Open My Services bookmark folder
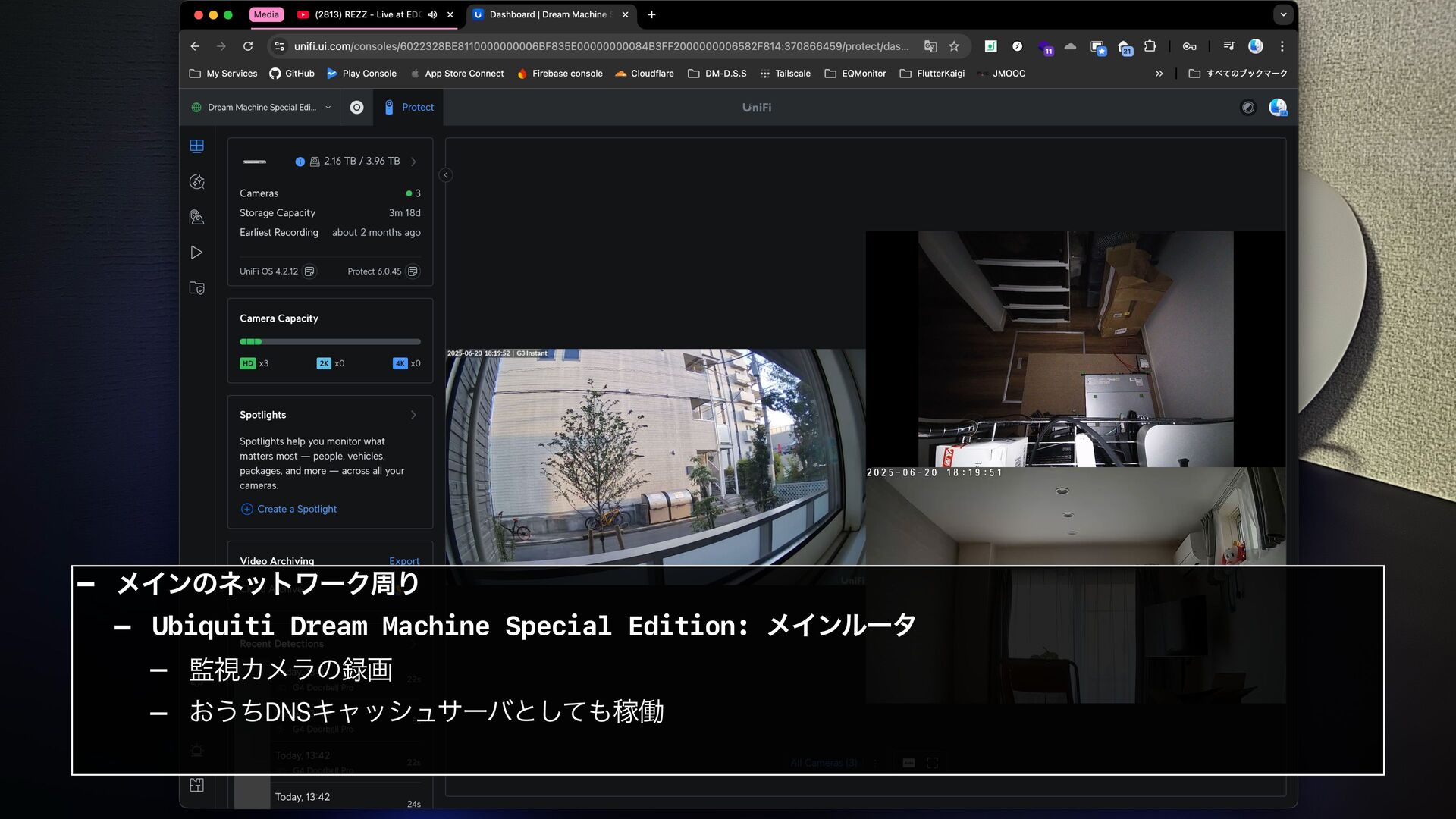This screenshot has width=1456, height=819. point(223,74)
